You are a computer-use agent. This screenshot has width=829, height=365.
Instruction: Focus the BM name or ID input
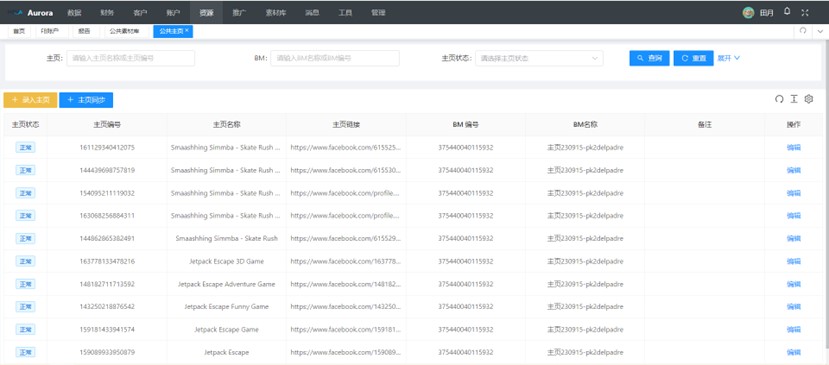pos(335,58)
